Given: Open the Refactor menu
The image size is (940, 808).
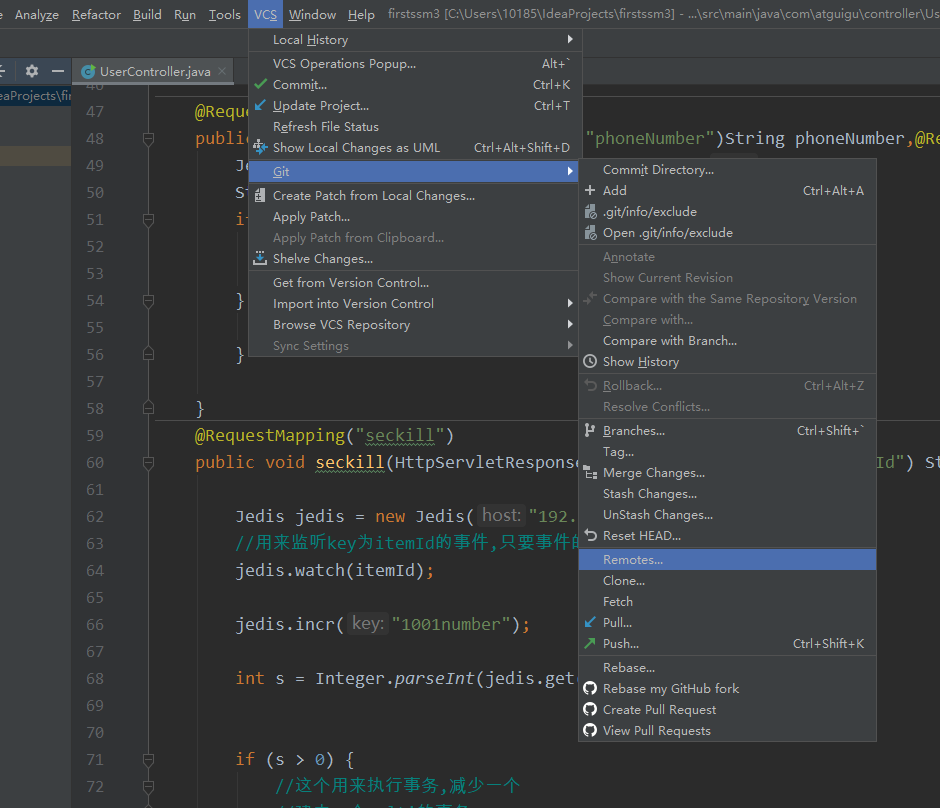Looking at the screenshot, I should point(96,15).
